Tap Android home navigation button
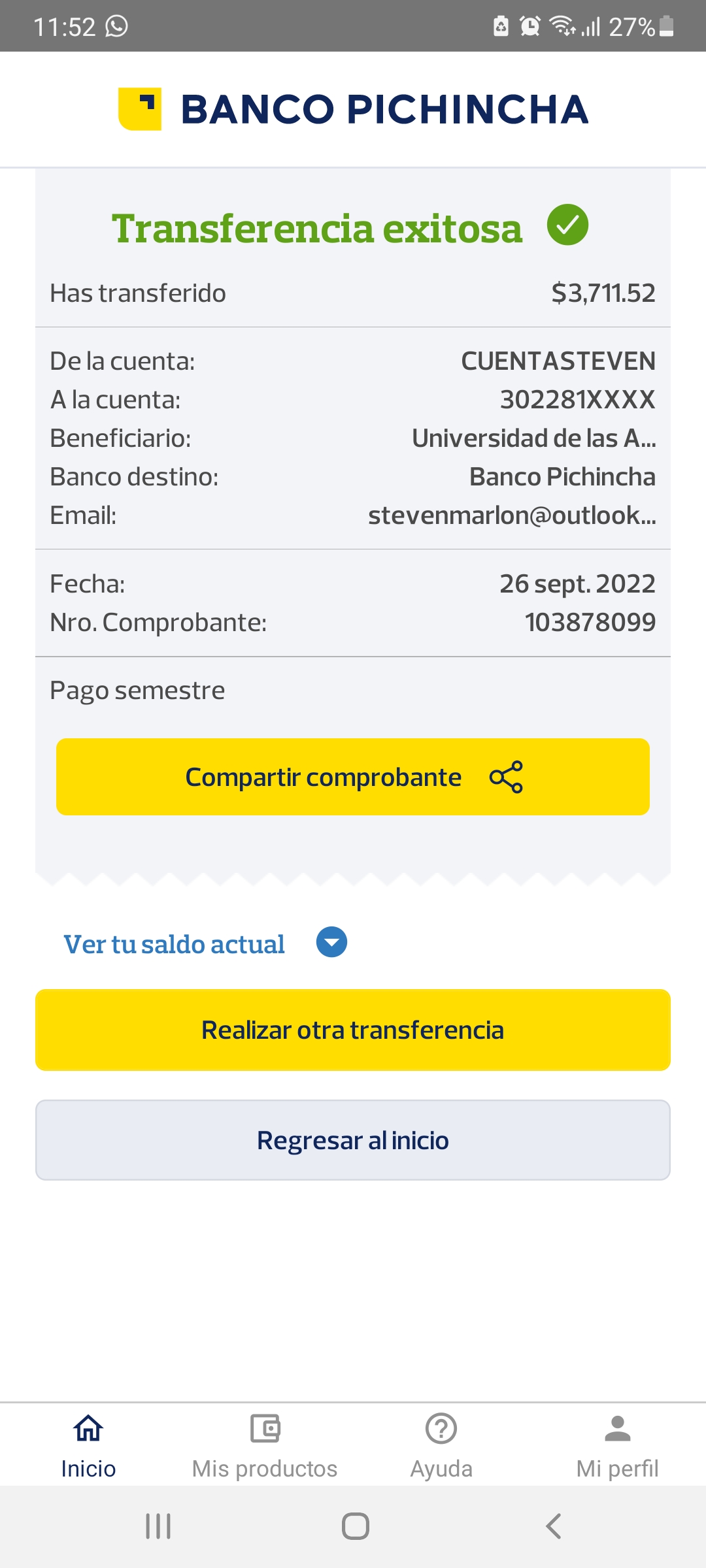The image size is (706, 1568). pos(355,1526)
